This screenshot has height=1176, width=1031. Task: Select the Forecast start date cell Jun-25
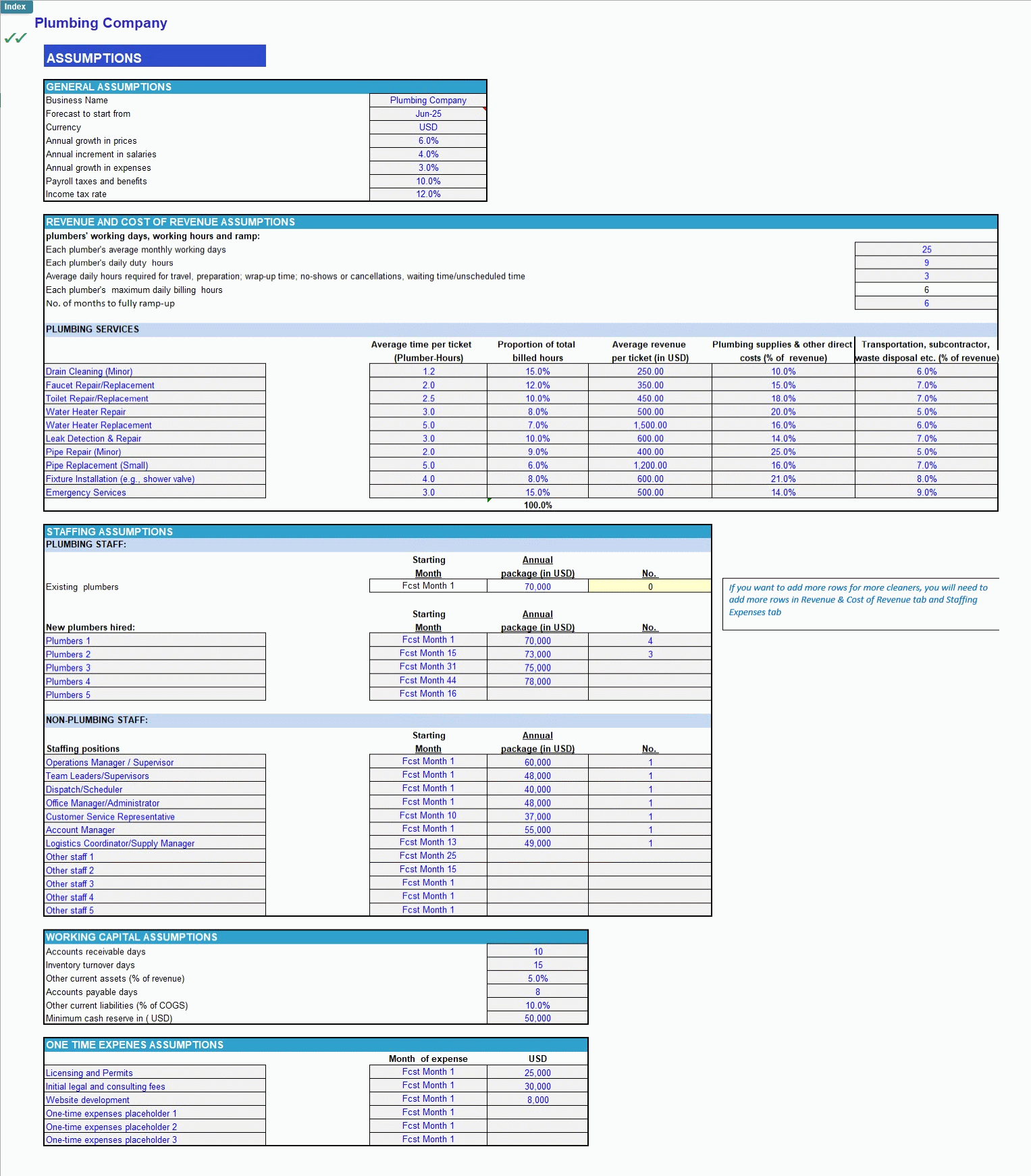point(428,113)
